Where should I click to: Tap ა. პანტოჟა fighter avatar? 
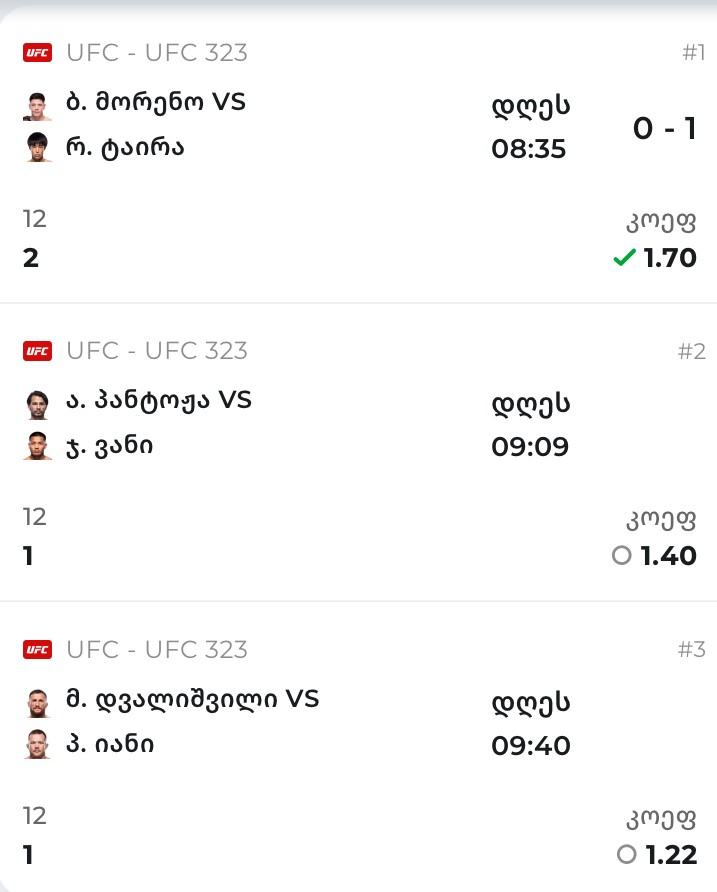point(37,403)
